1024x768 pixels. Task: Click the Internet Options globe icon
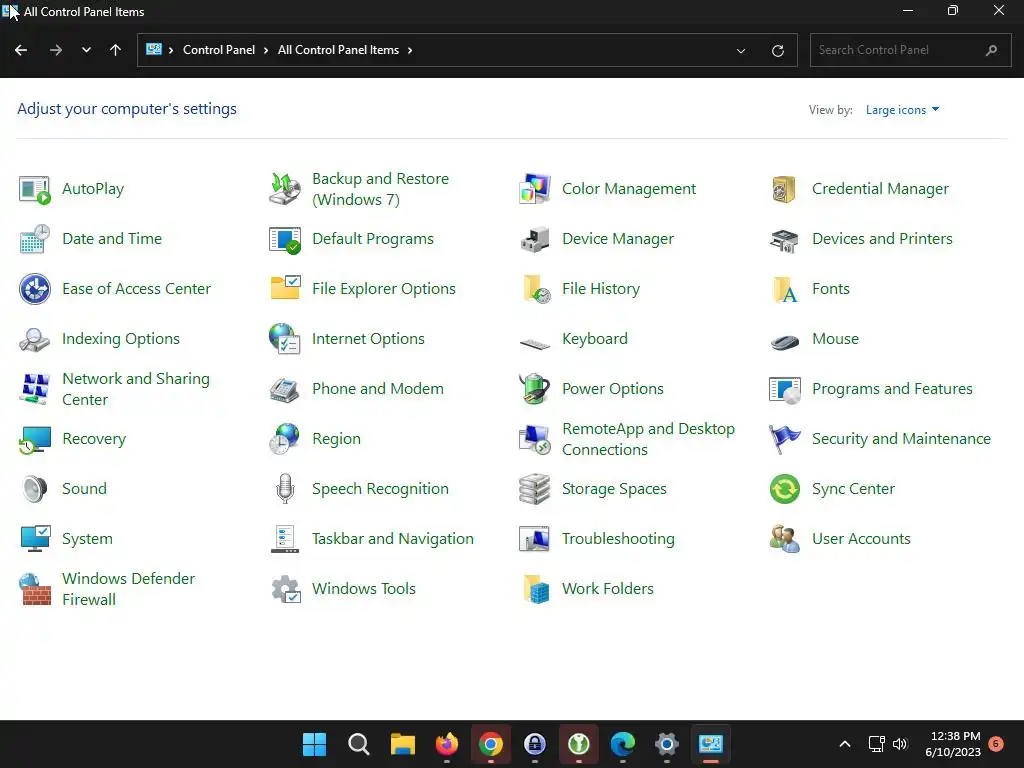[285, 339]
